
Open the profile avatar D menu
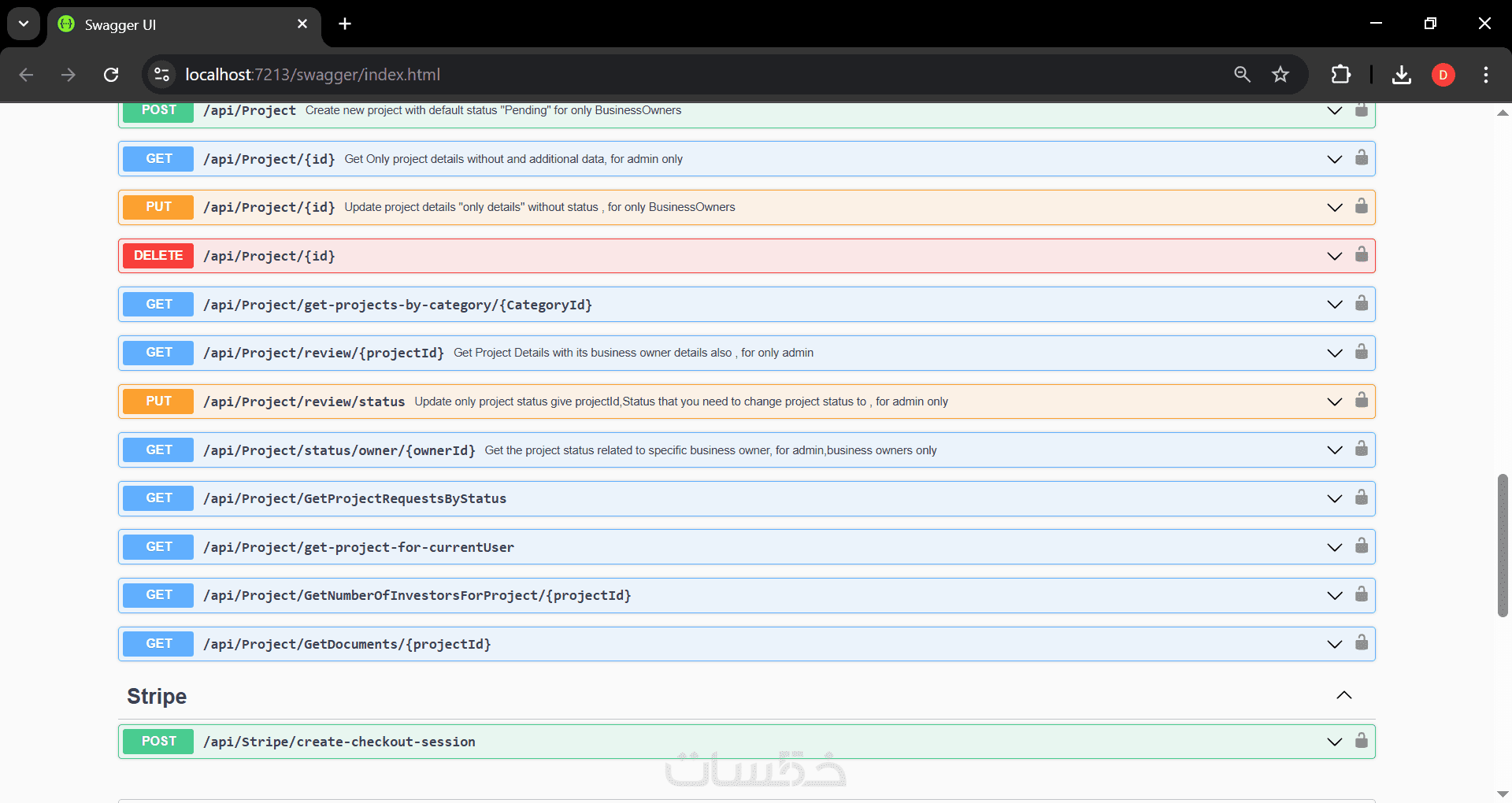(x=1443, y=75)
